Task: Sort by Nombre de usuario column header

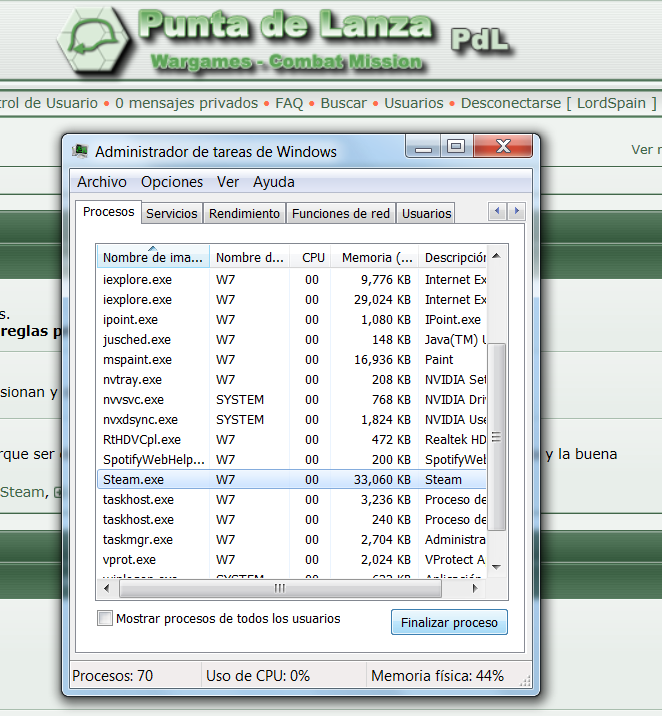Action: tap(249, 257)
